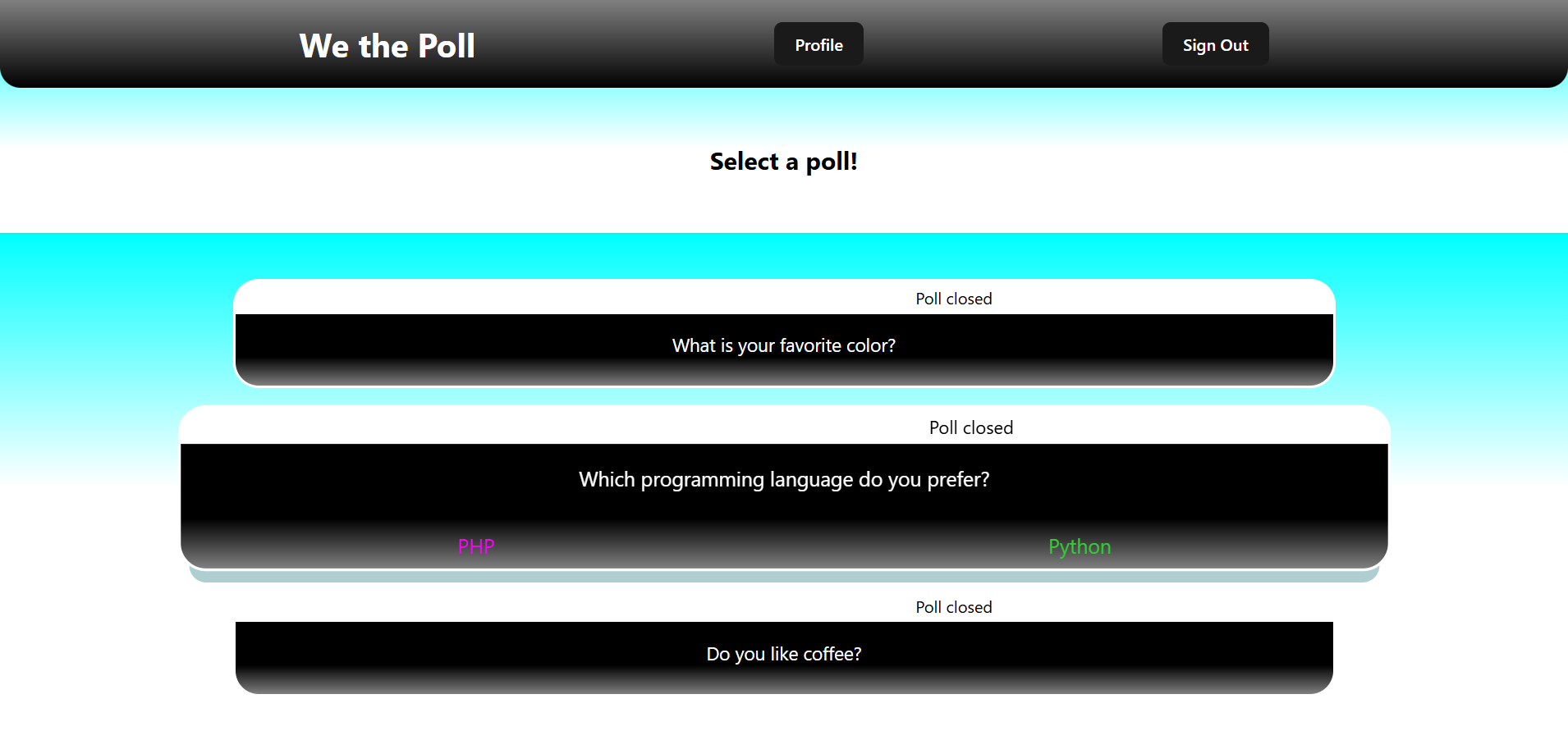Open the favorite color poll
Screen dimensions: 1568x740
tap(783, 345)
